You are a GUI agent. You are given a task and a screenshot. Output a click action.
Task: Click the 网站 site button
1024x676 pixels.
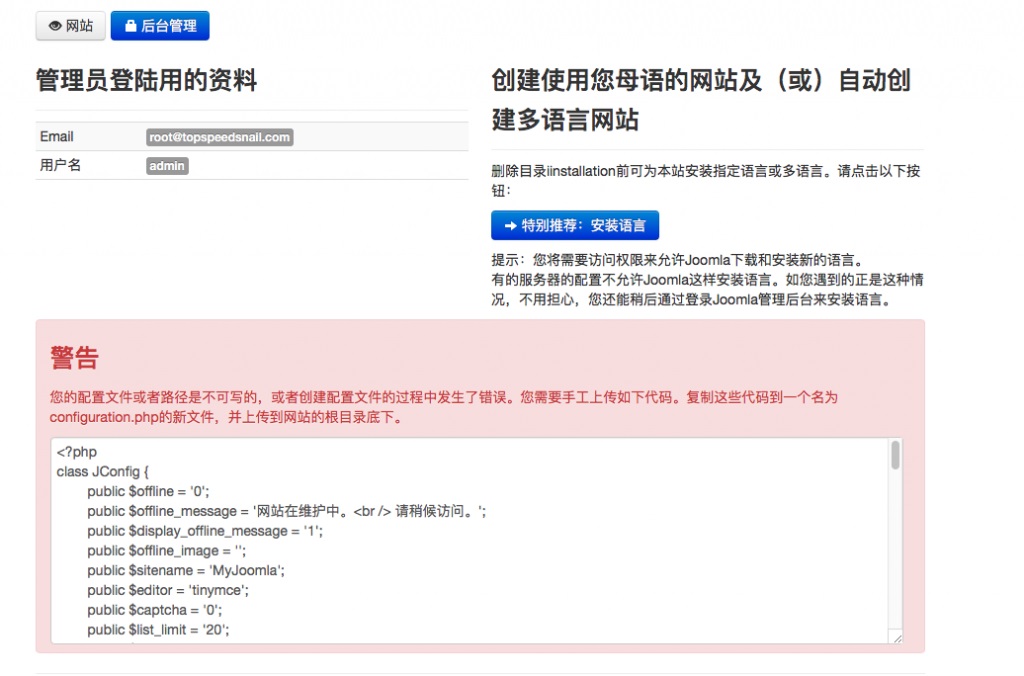pos(71,26)
